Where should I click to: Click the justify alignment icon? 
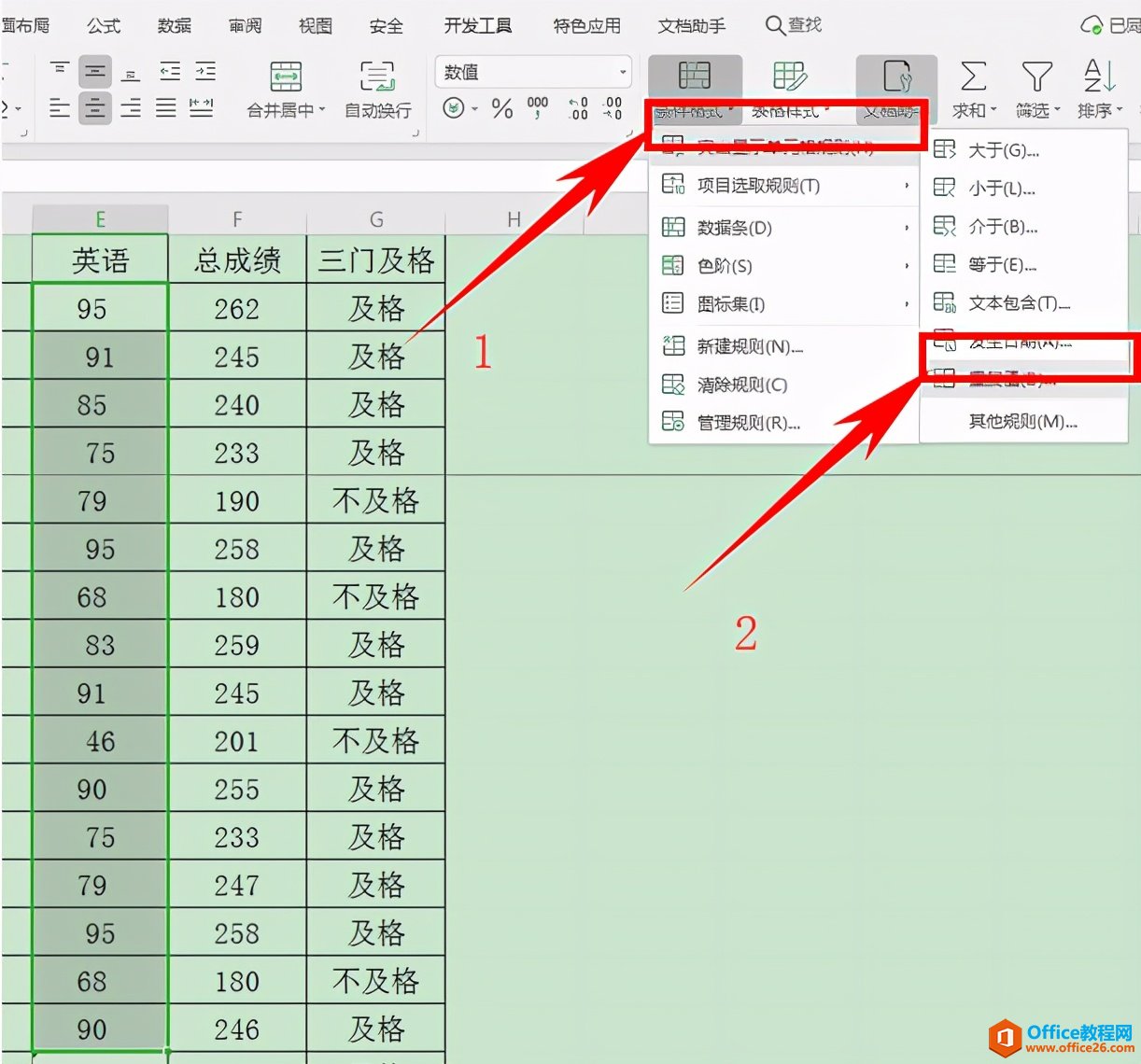point(166,108)
